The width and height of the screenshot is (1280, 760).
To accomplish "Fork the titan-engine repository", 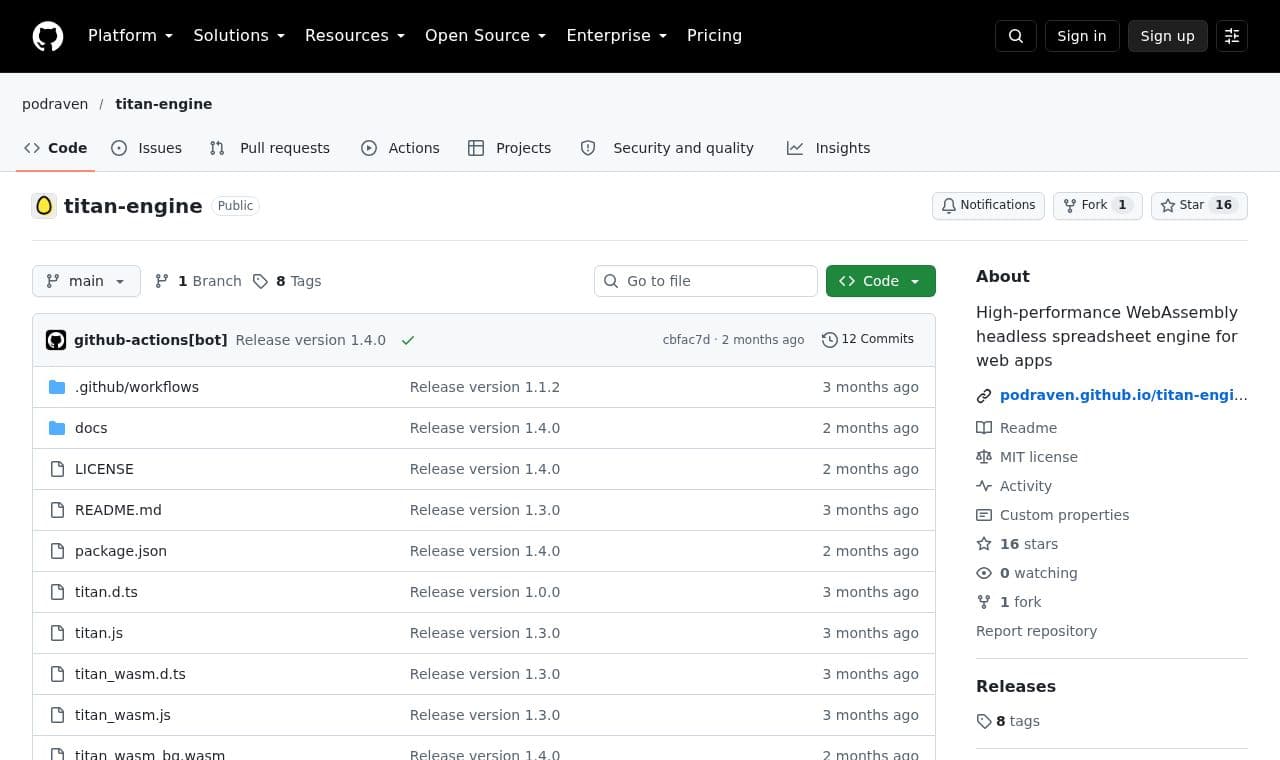I will [x=1097, y=205].
